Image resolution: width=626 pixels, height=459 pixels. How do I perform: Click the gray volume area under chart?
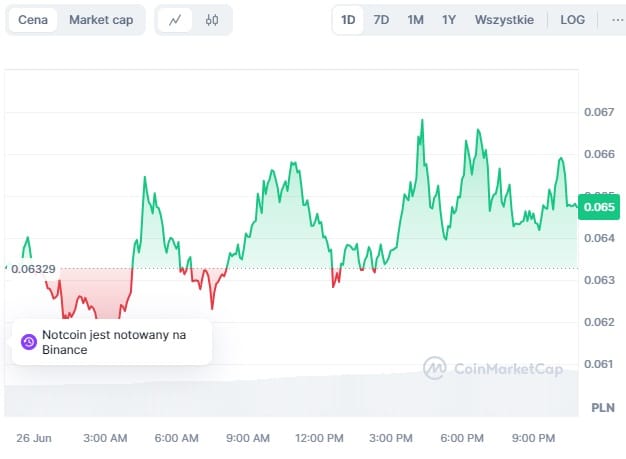tap(300, 395)
